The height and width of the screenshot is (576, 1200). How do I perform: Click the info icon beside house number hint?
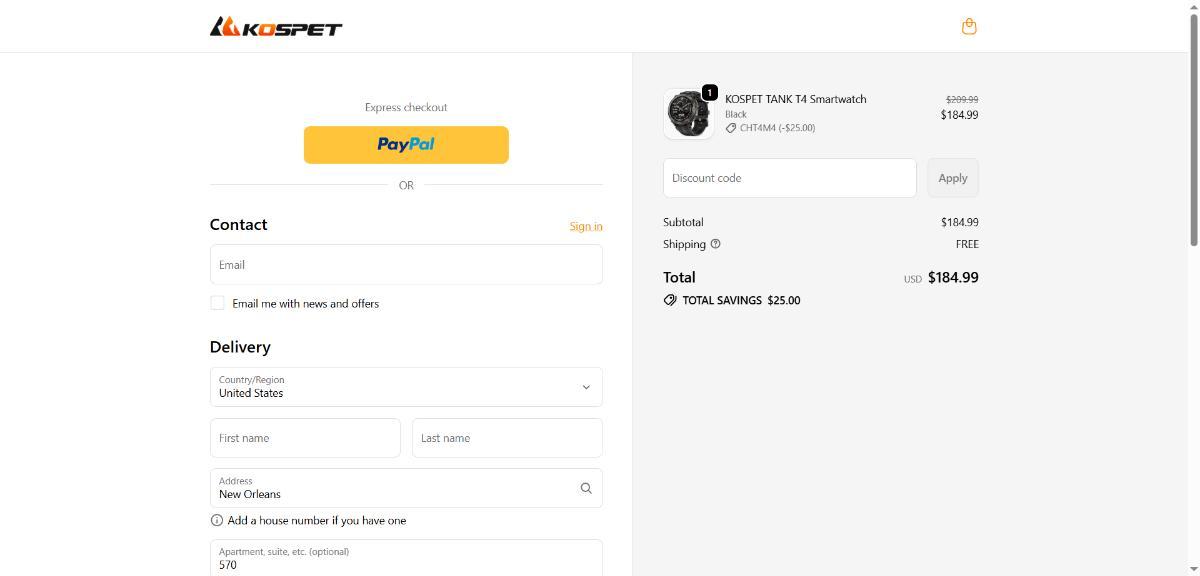pyautogui.click(x=217, y=520)
